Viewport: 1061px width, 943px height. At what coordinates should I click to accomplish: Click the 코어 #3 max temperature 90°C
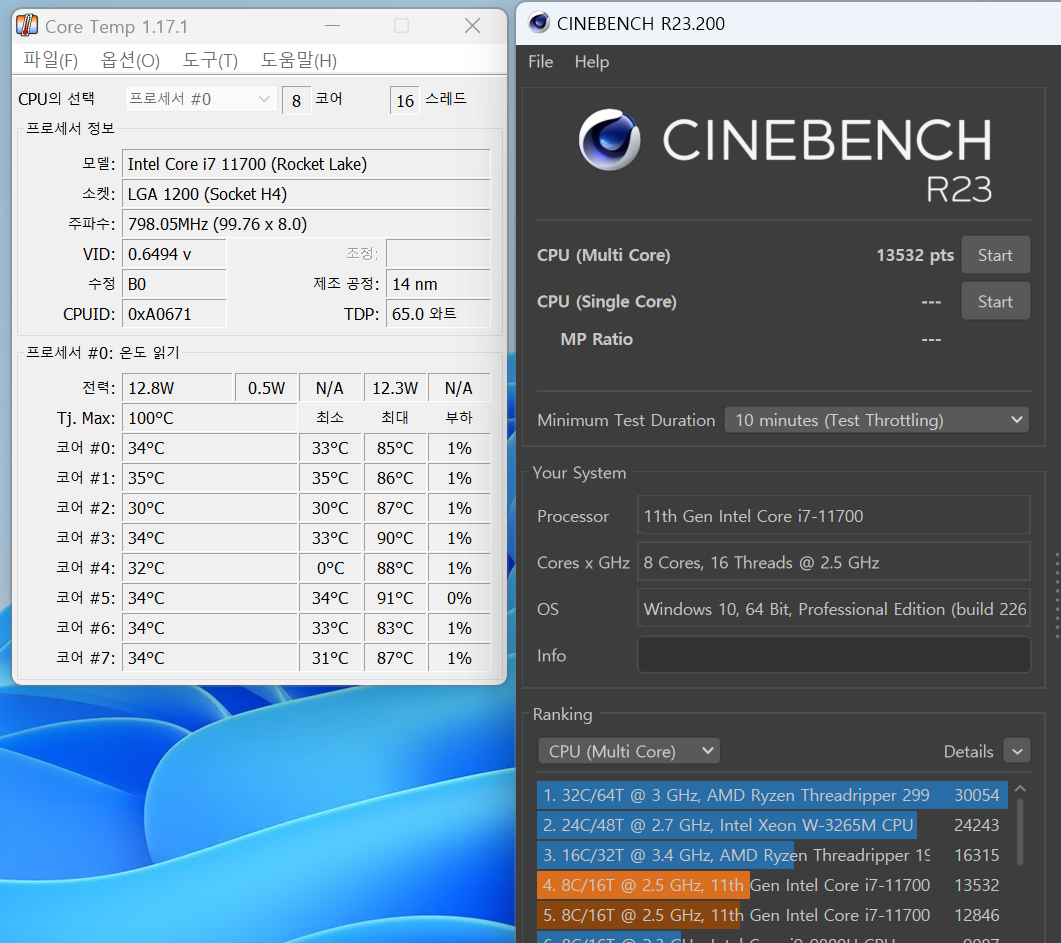point(395,538)
